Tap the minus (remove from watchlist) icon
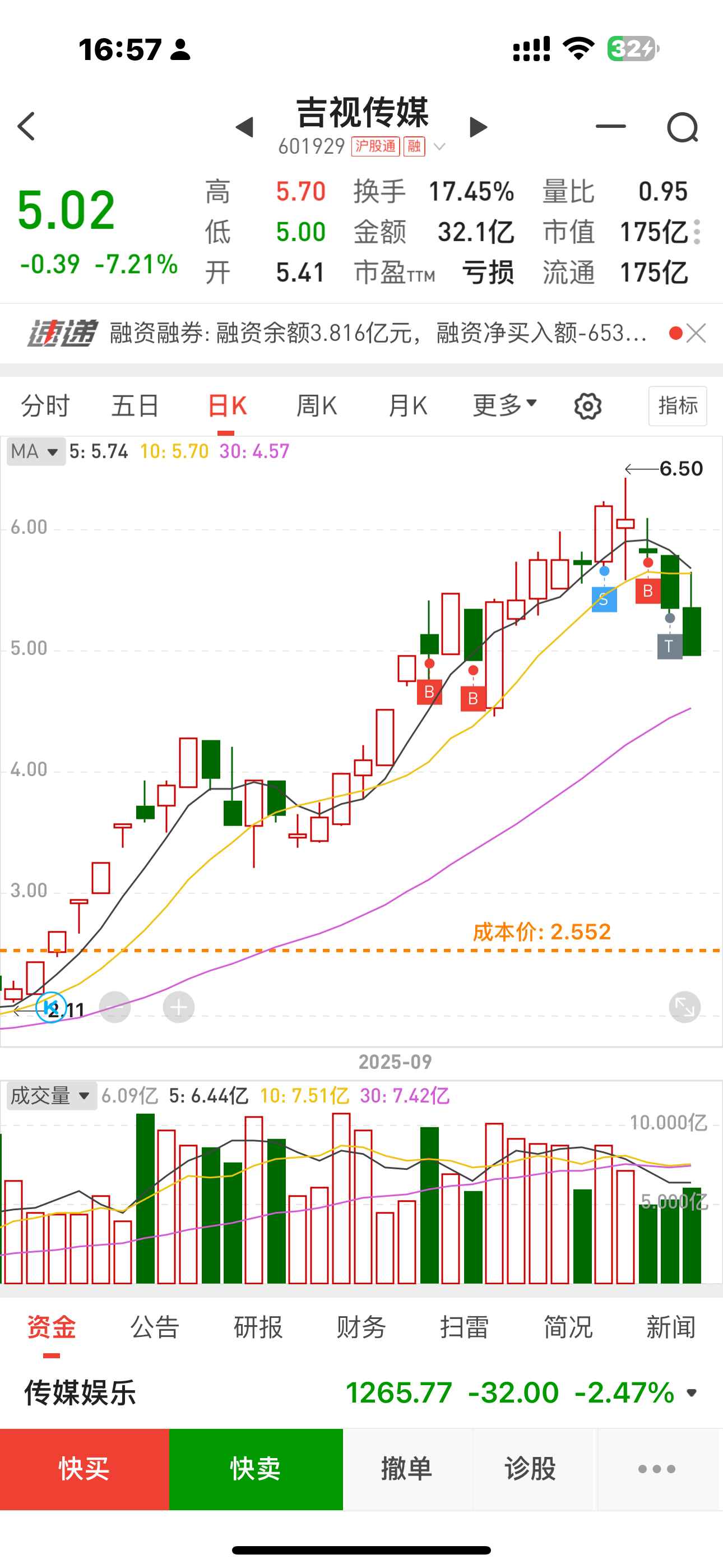Screen dimensions: 723x1568 tap(610, 126)
